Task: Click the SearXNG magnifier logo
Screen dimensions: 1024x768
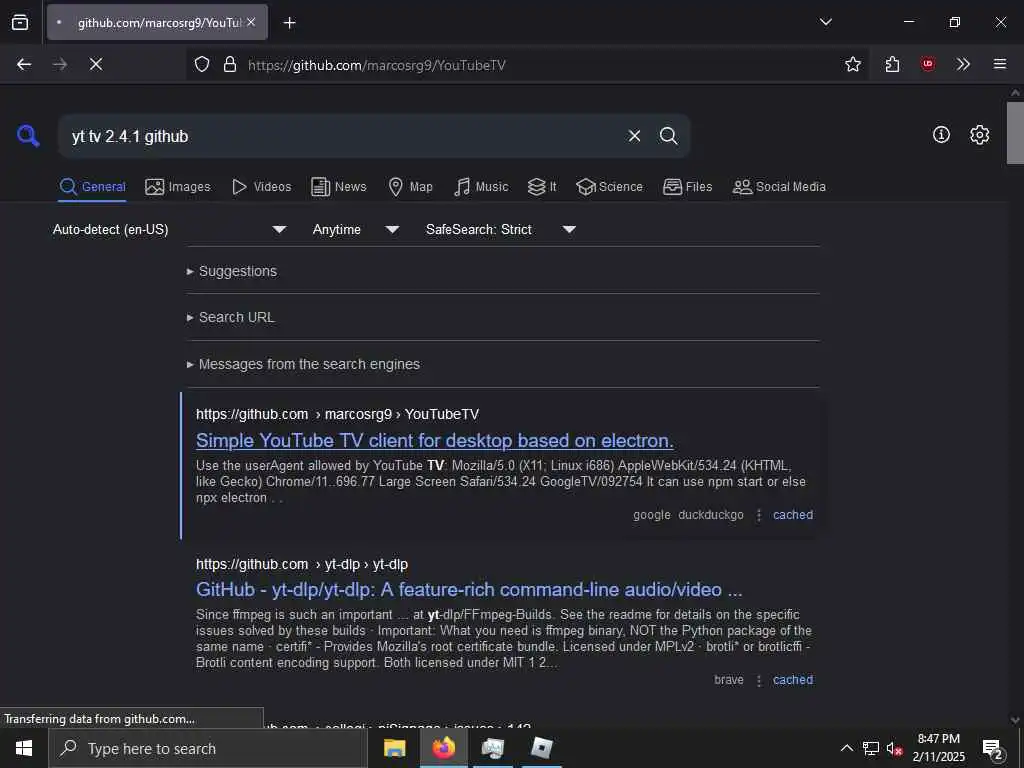Action: tap(28, 136)
